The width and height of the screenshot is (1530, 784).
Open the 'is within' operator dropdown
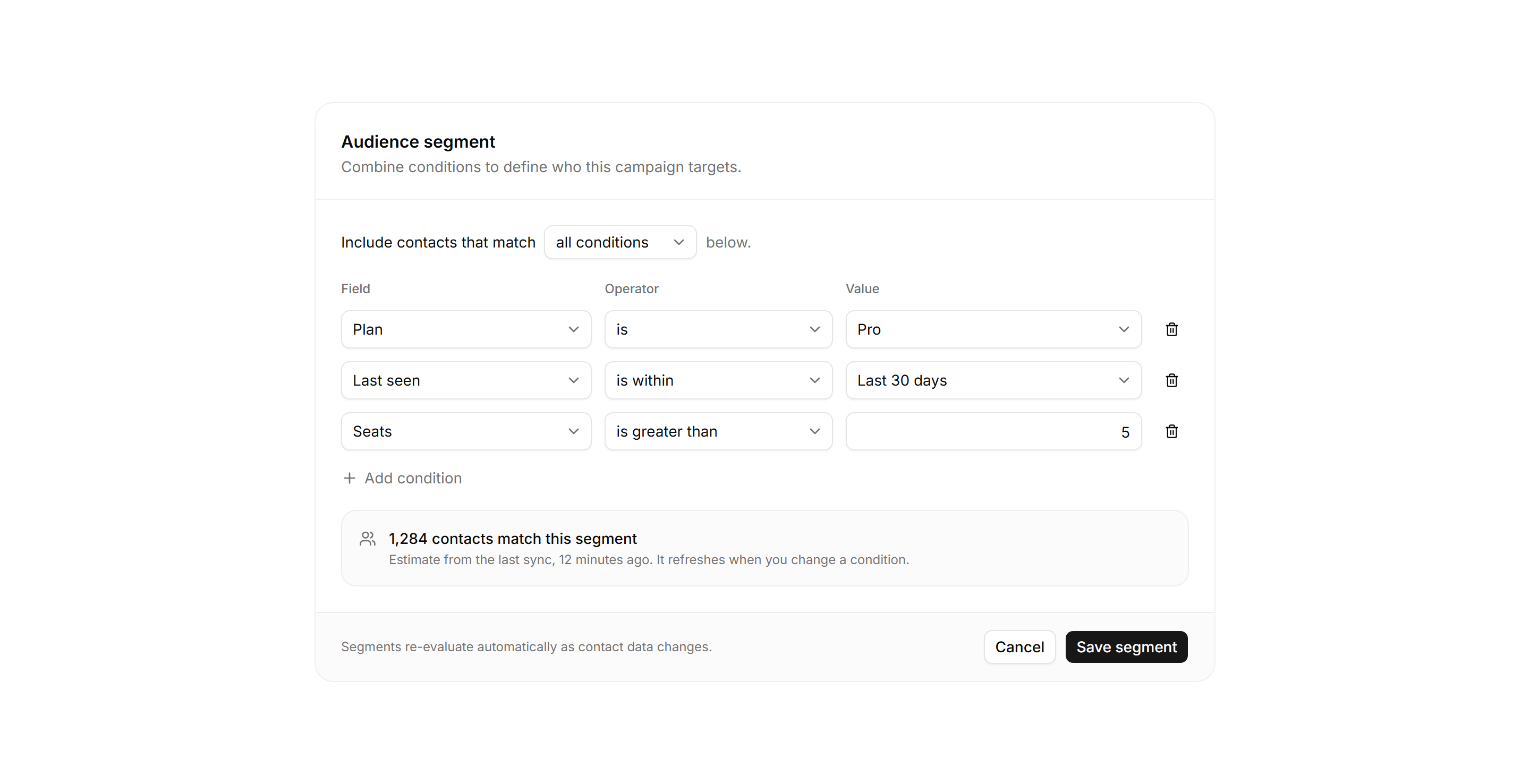pos(718,380)
